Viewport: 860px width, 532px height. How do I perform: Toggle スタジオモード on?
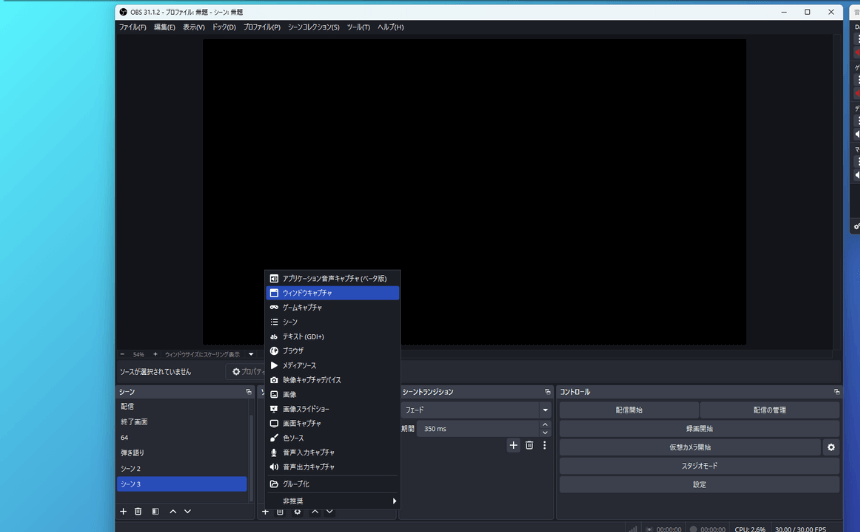pos(698,466)
